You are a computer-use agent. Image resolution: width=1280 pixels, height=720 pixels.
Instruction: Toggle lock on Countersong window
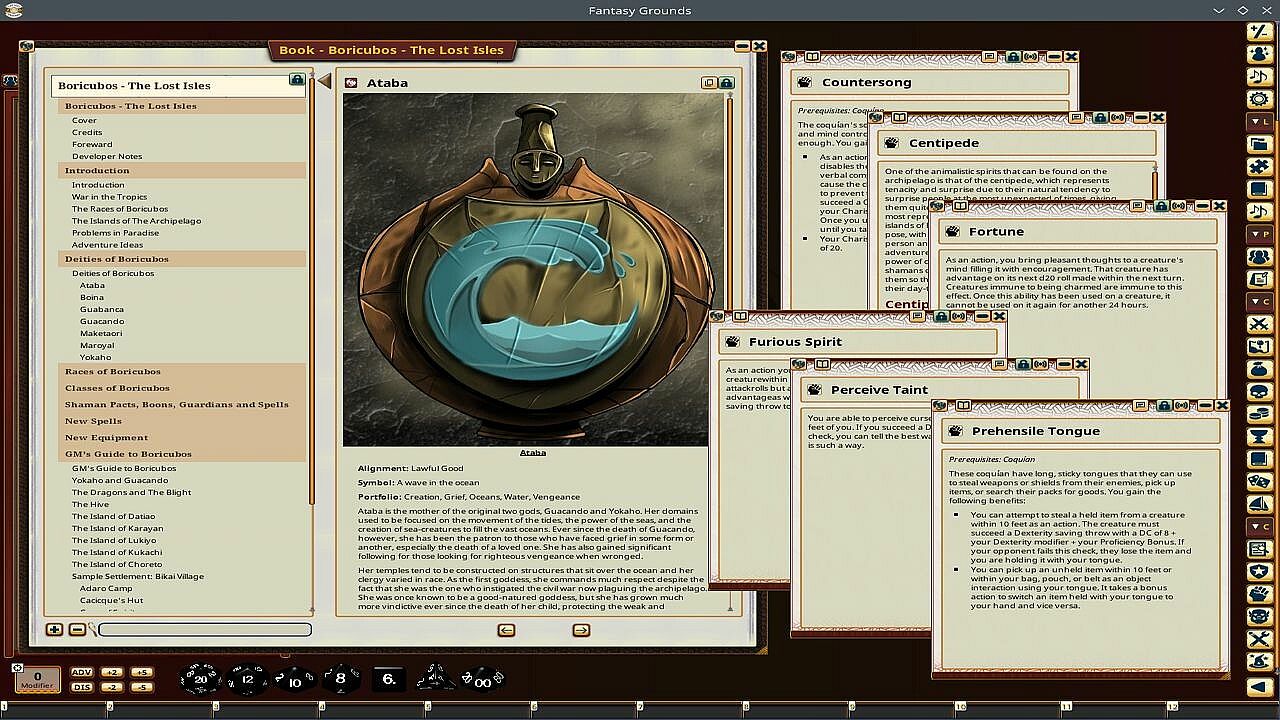1013,57
